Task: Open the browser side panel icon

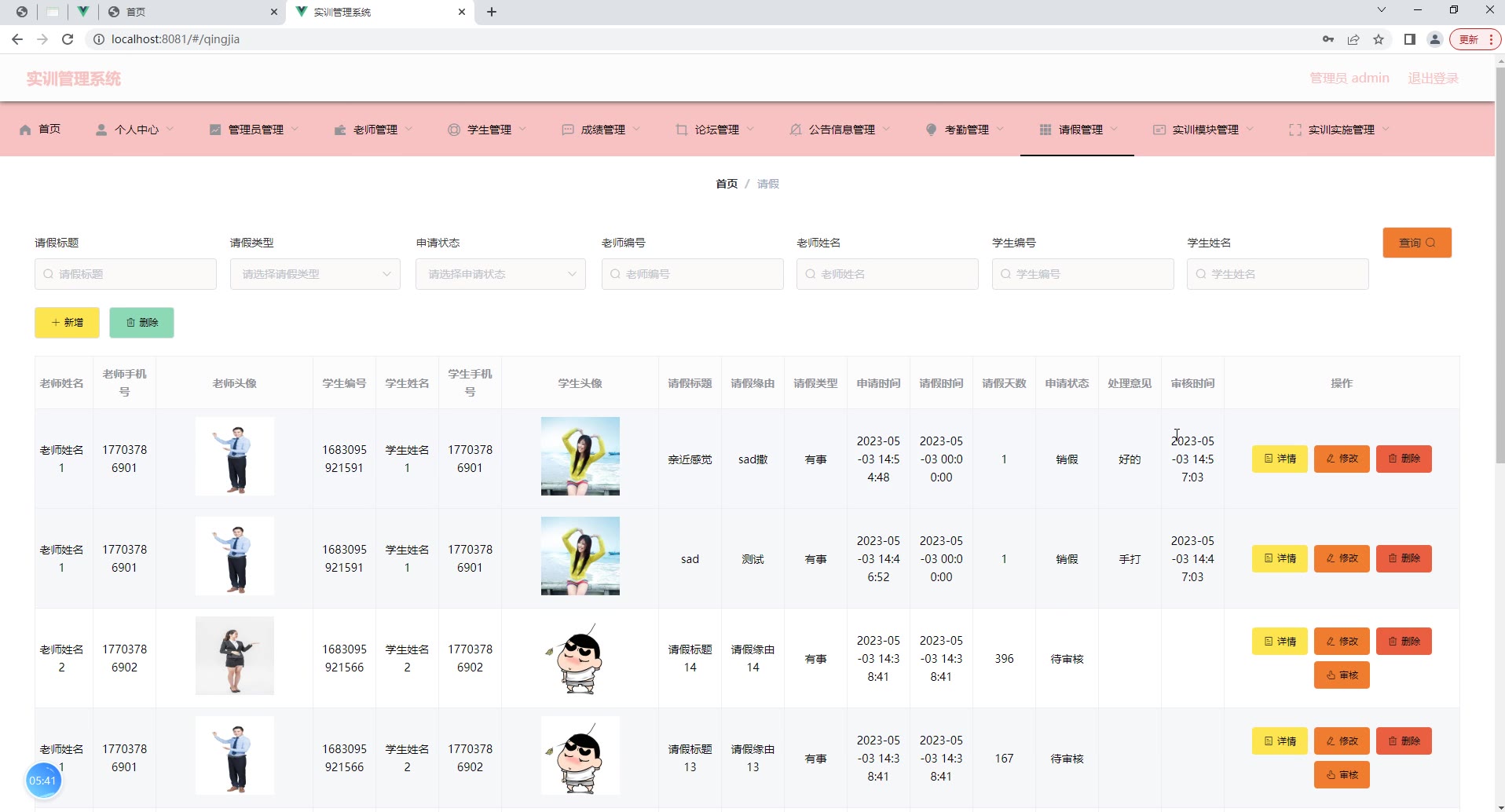Action: coord(1410,39)
